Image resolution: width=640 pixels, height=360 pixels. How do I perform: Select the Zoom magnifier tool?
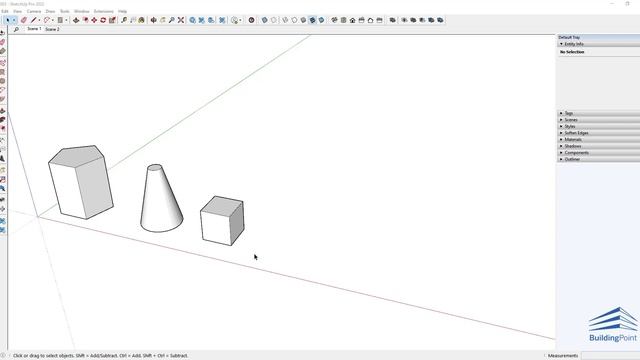point(171,20)
